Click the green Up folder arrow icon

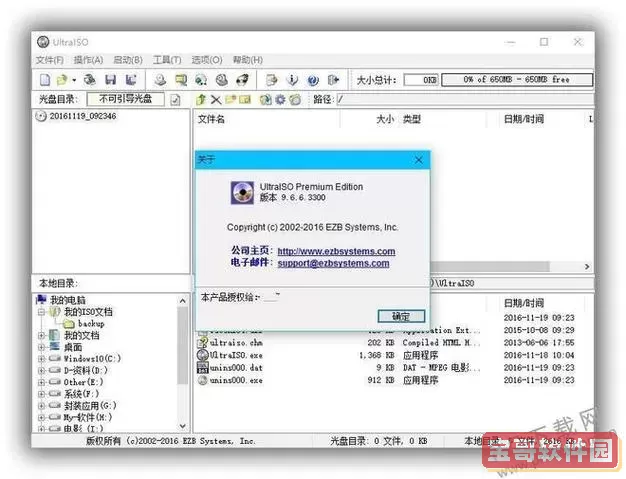click(x=201, y=99)
